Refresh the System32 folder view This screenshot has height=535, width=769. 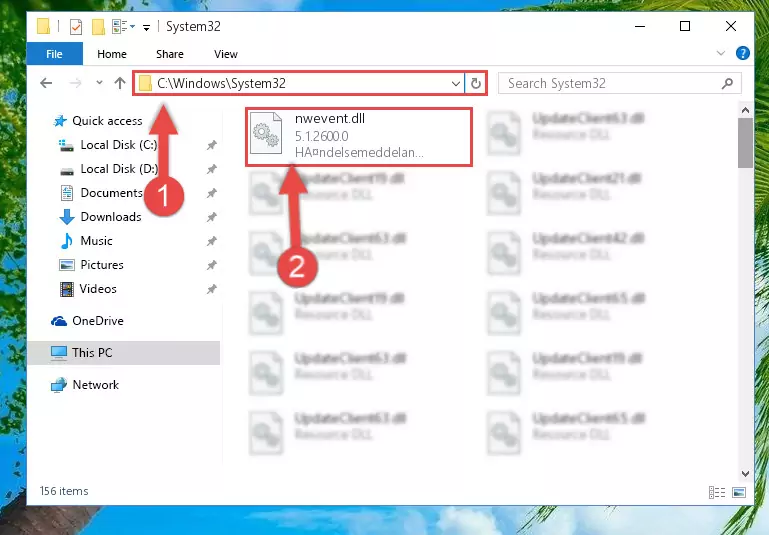click(x=476, y=83)
